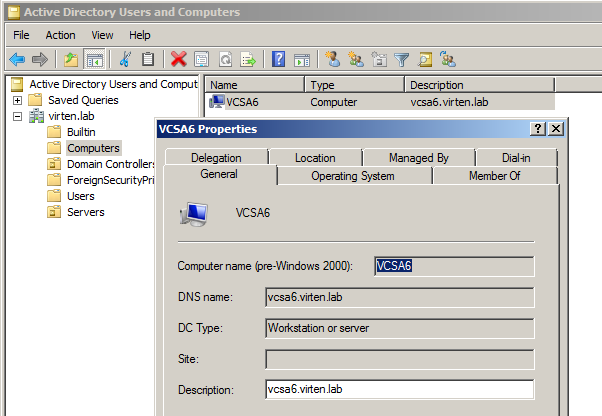
Task: Switch to the Location tab
Action: (315, 158)
